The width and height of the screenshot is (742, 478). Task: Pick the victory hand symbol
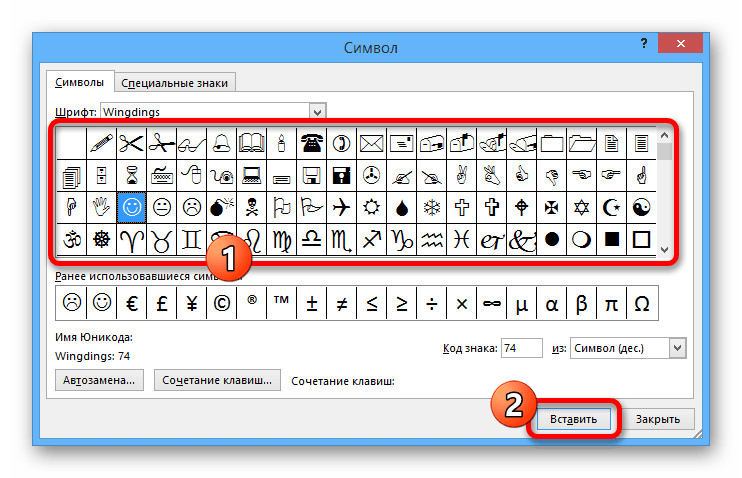click(x=461, y=176)
